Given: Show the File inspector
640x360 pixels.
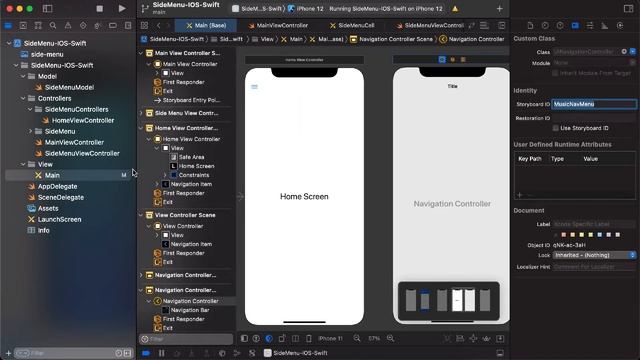Looking at the screenshot, I should click(530, 25).
